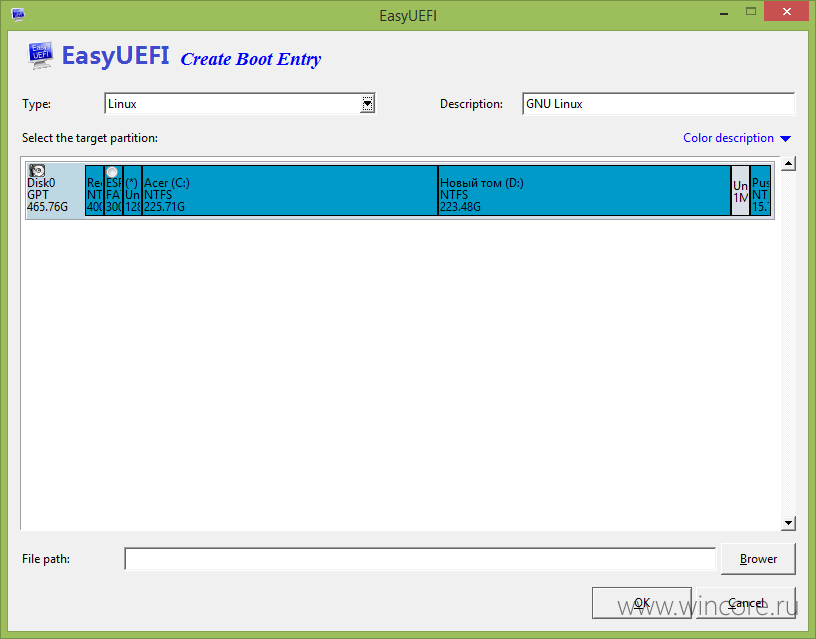Viewport: 816px width, 639px height.
Task: Click the Brower button
Action: pos(758,559)
